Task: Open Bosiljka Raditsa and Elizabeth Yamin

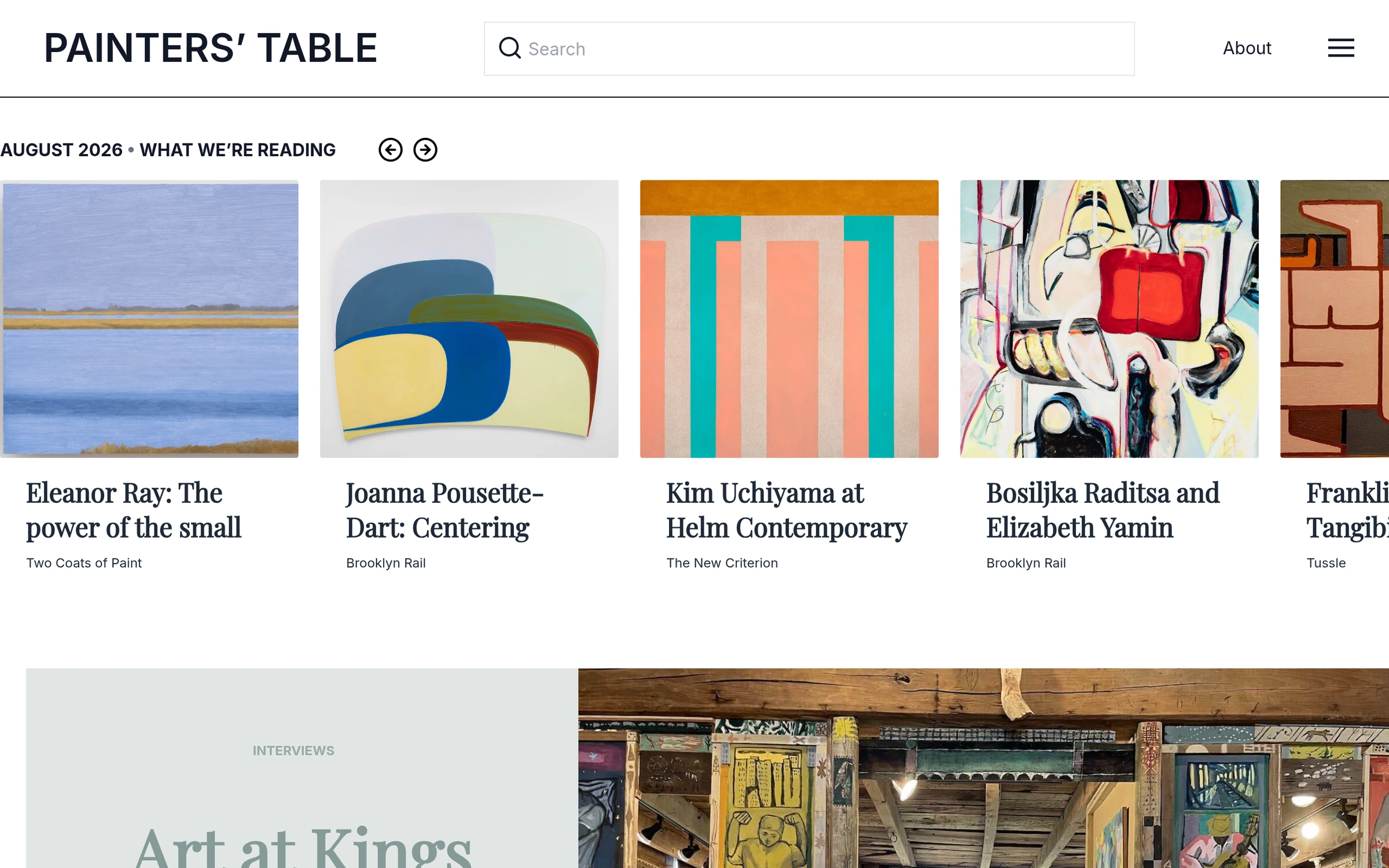Action: (1103, 510)
